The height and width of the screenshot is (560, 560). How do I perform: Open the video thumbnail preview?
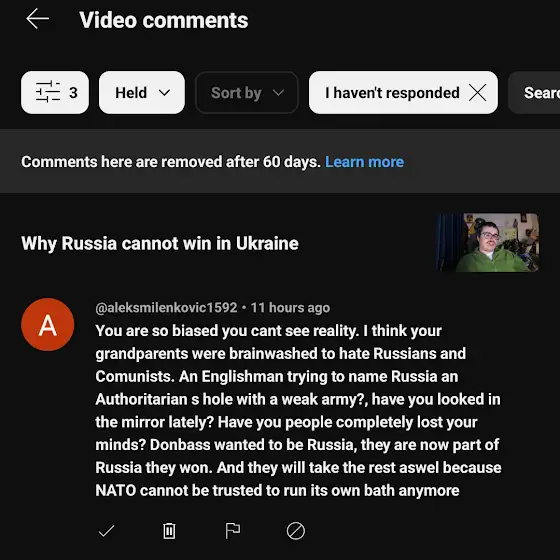point(488,242)
